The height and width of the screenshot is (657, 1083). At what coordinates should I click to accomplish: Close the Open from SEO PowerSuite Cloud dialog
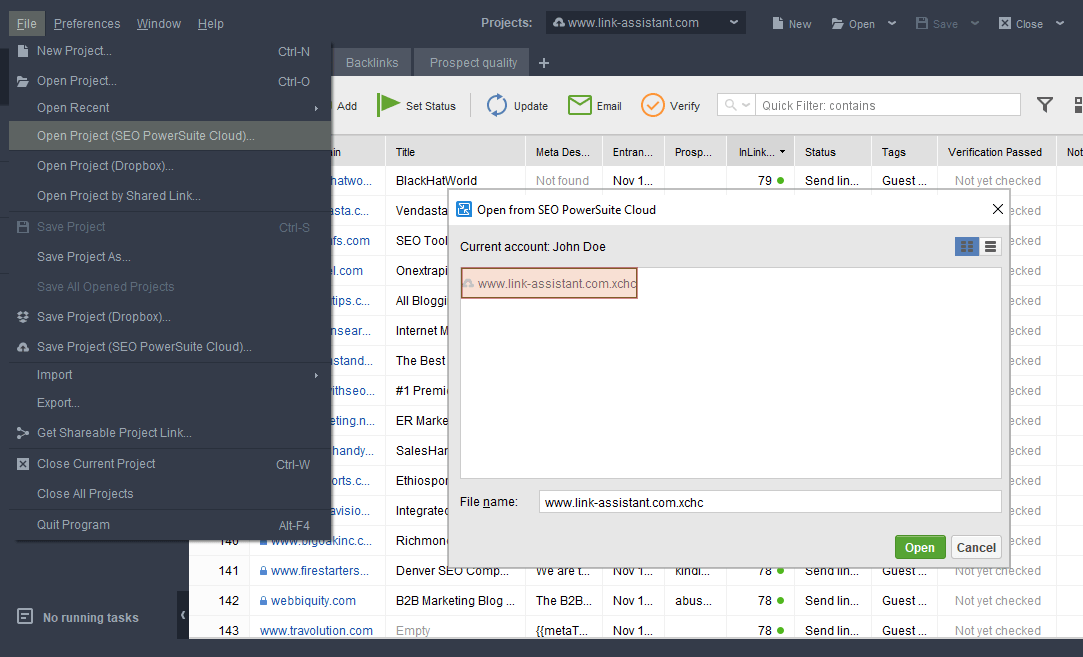coord(997,209)
